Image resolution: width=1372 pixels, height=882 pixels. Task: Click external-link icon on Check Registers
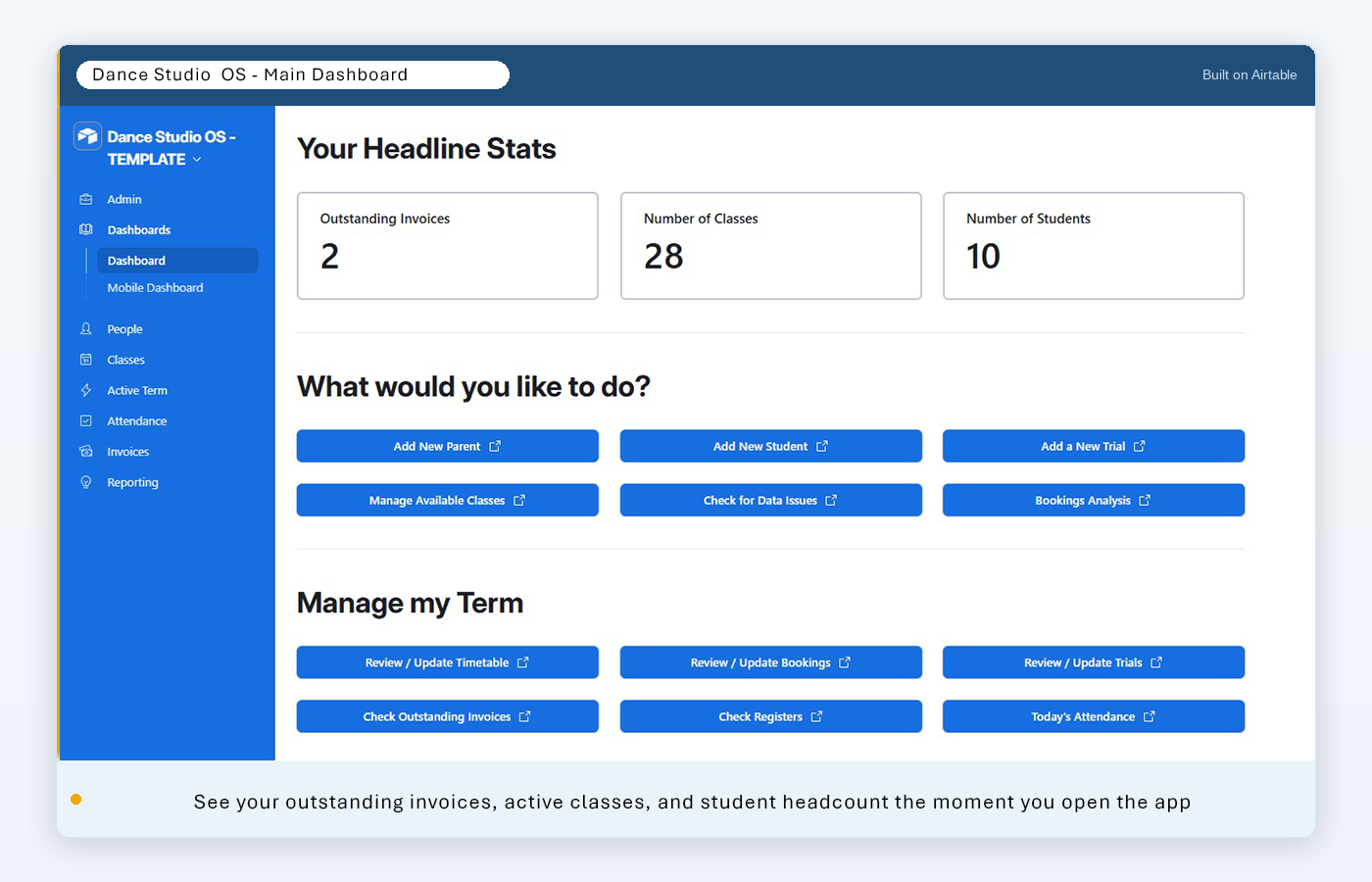coord(816,716)
